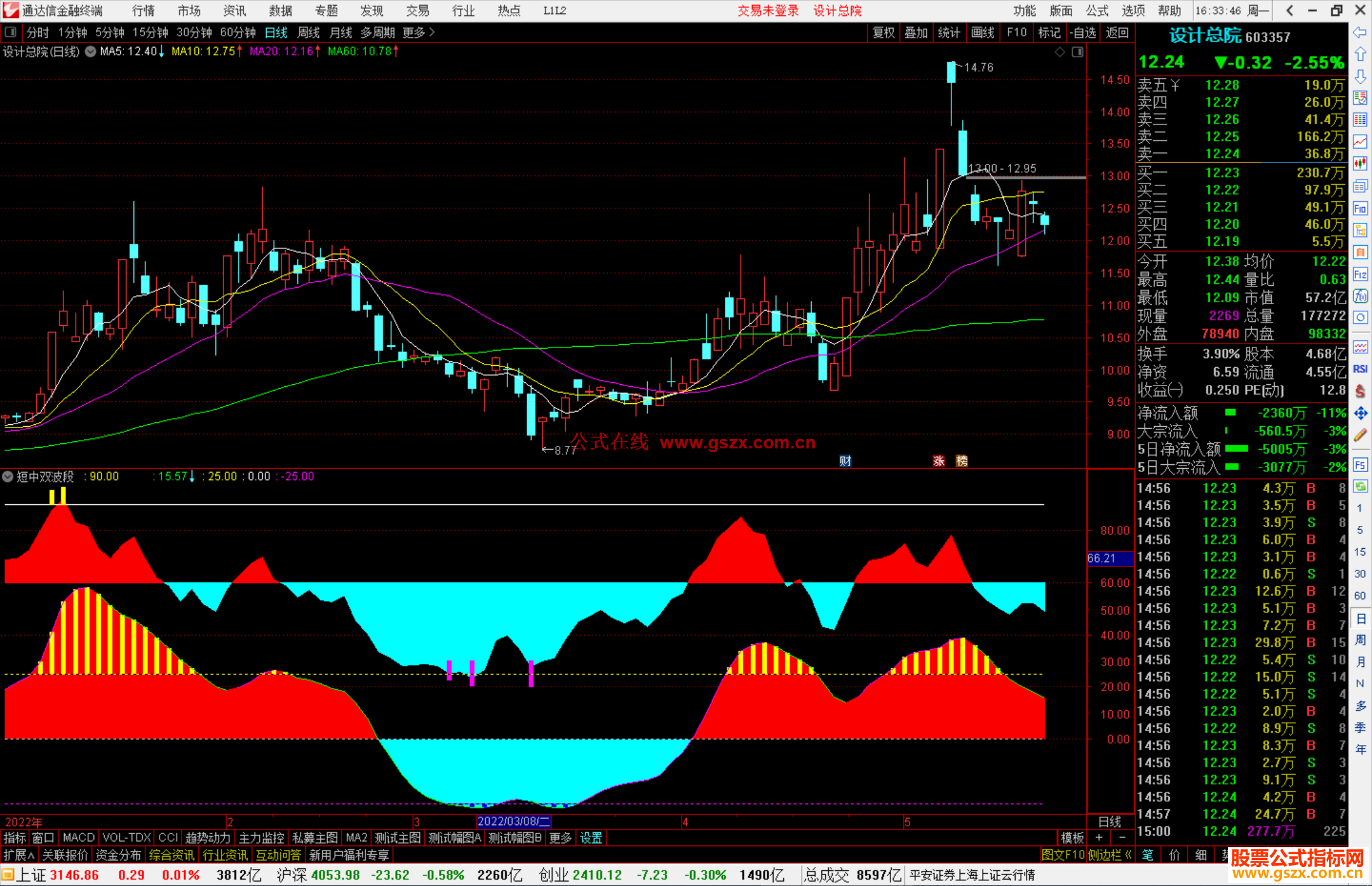Screen dimensions: 1372x886
Task: Open the 资讯 menu
Action: pos(234,11)
